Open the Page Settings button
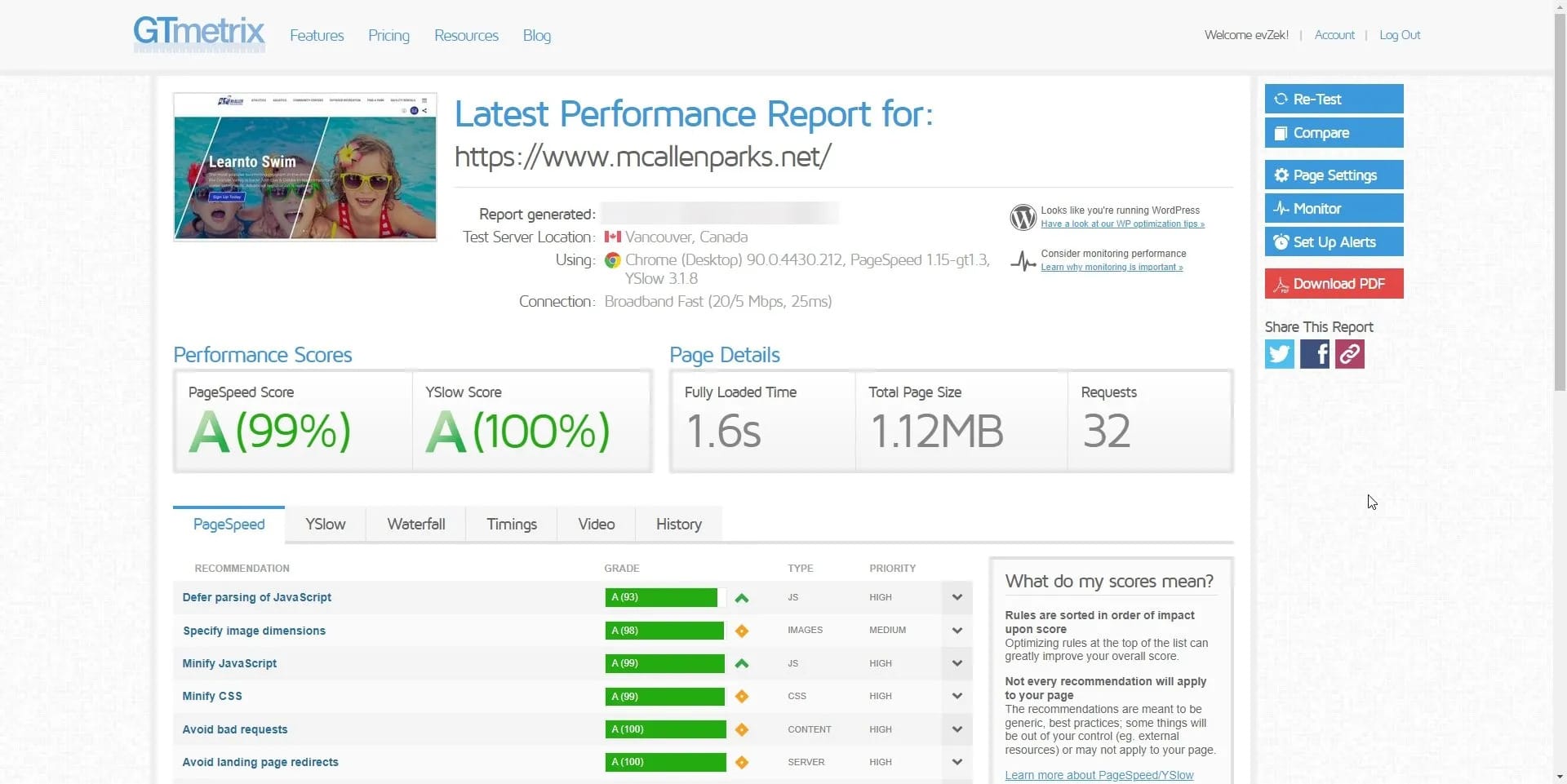The width and height of the screenshot is (1567, 784). pyautogui.click(x=1334, y=175)
